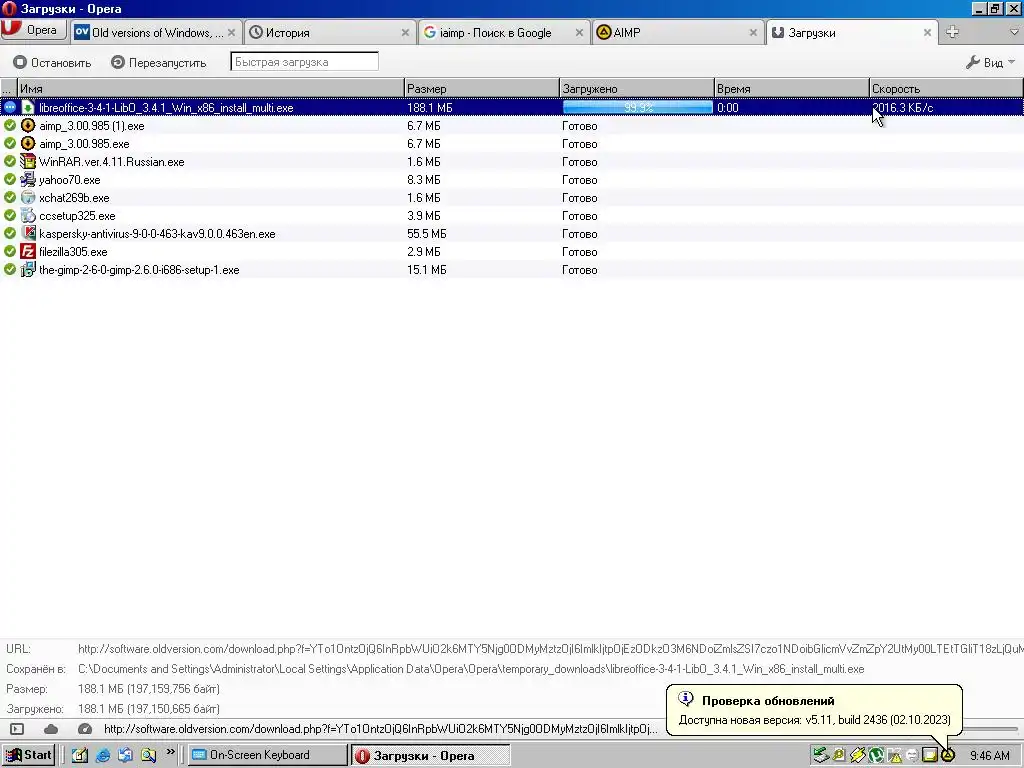Toggle the panel icon in Opera status bar
This screenshot has width=1024, height=768.
(x=17, y=729)
